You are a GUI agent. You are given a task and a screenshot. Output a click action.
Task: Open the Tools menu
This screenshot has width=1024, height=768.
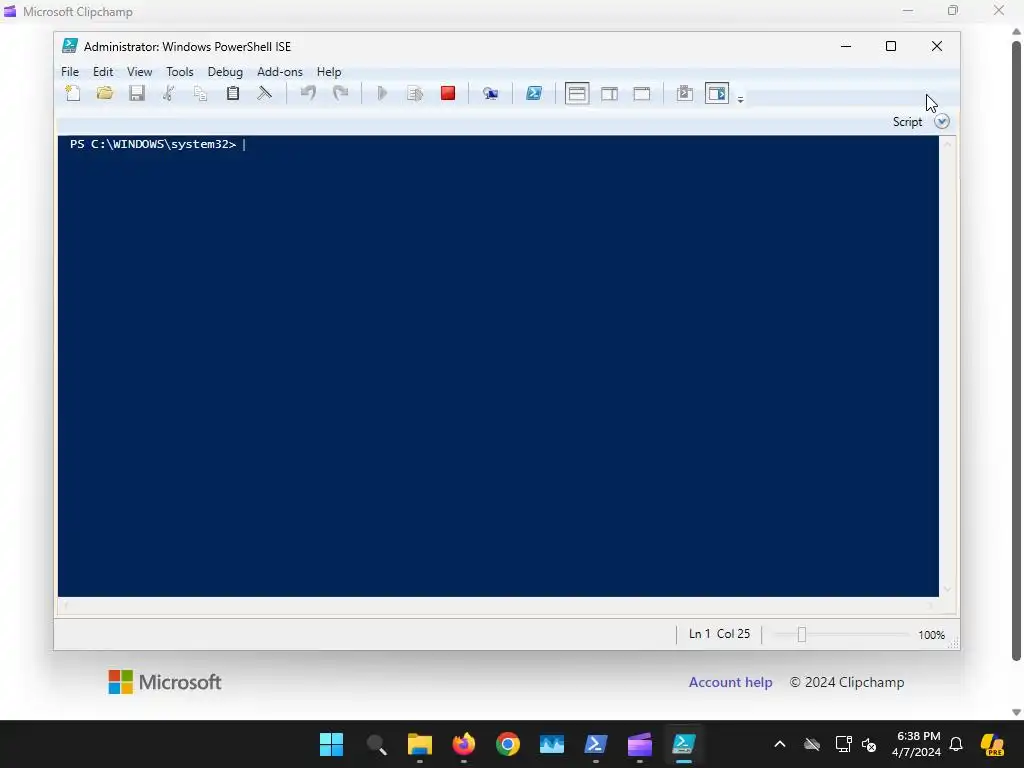coord(180,72)
